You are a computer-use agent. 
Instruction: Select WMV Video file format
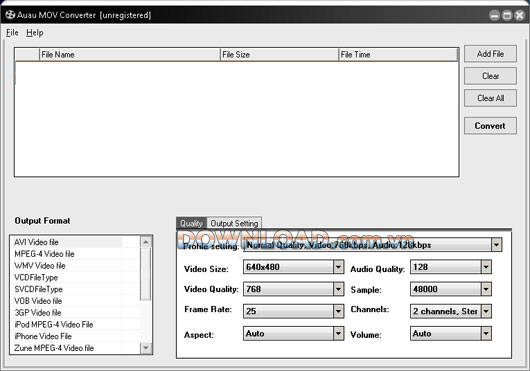click(75, 266)
